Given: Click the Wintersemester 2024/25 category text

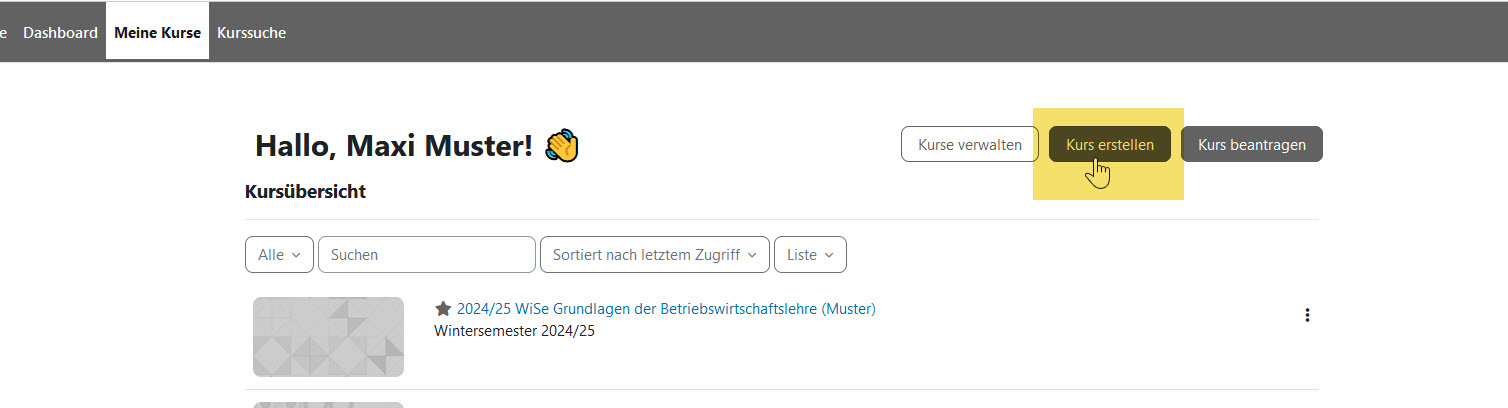Looking at the screenshot, I should [x=514, y=331].
